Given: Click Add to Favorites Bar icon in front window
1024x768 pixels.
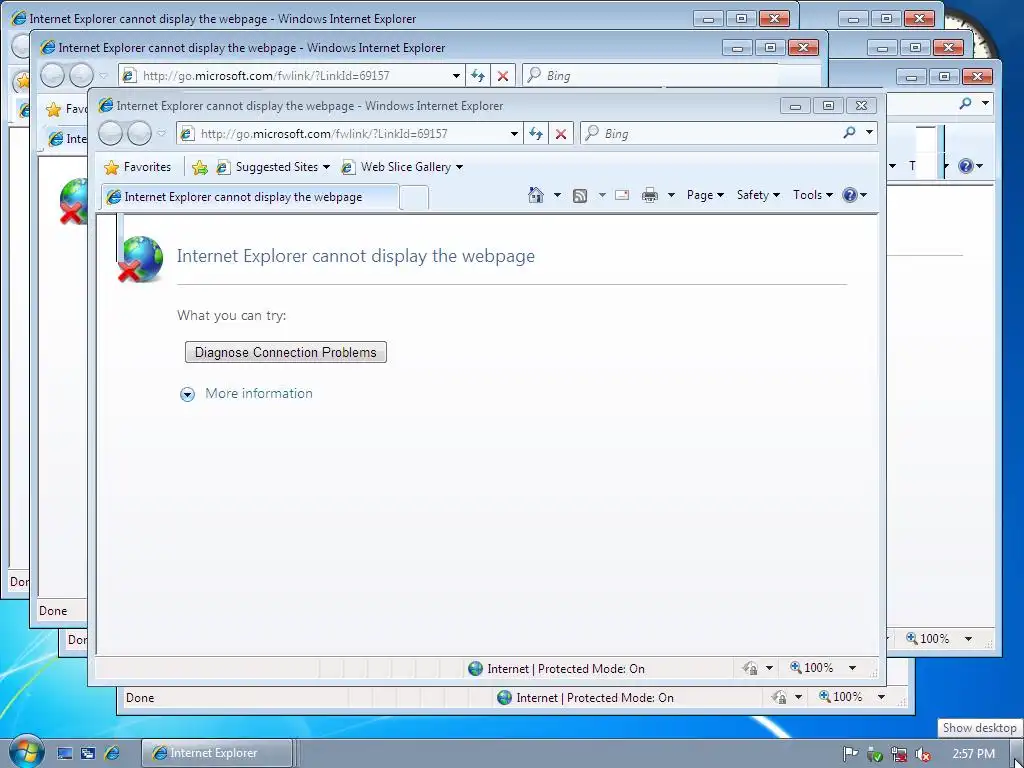Looking at the screenshot, I should 200,167.
